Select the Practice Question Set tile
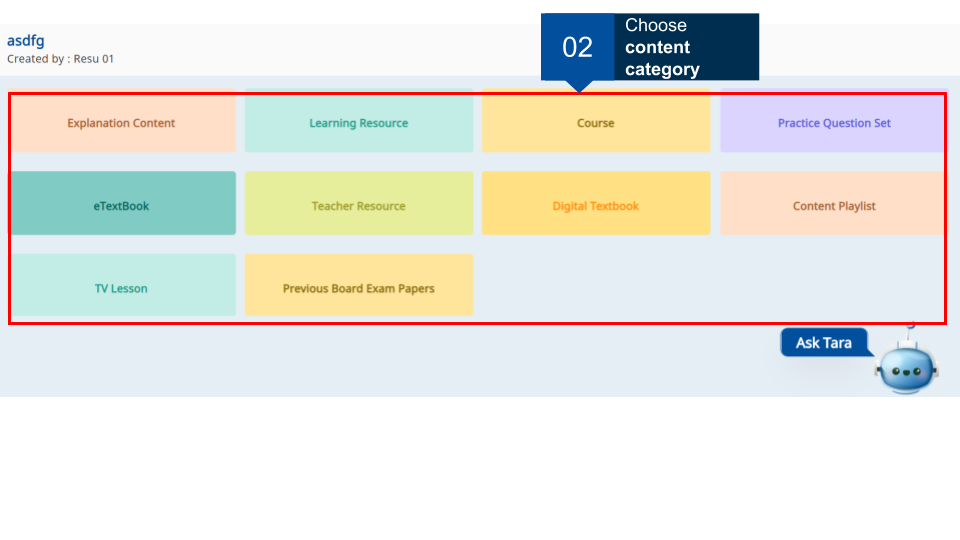 [833, 123]
